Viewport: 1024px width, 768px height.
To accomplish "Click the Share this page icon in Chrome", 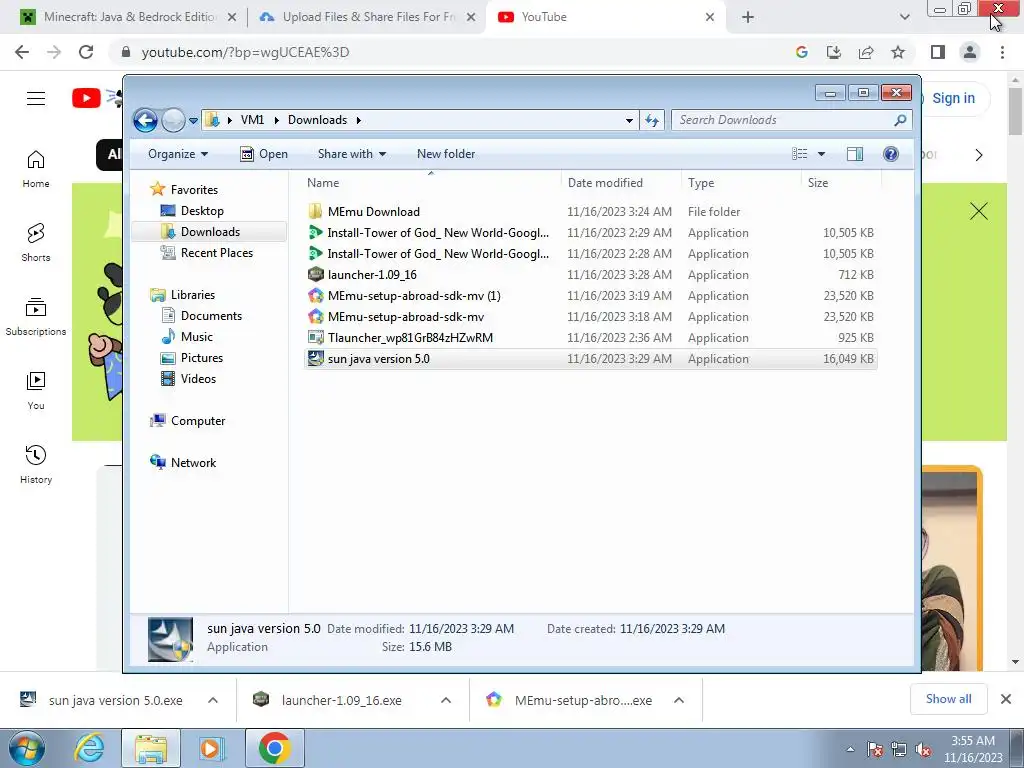I will [x=866, y=52].
